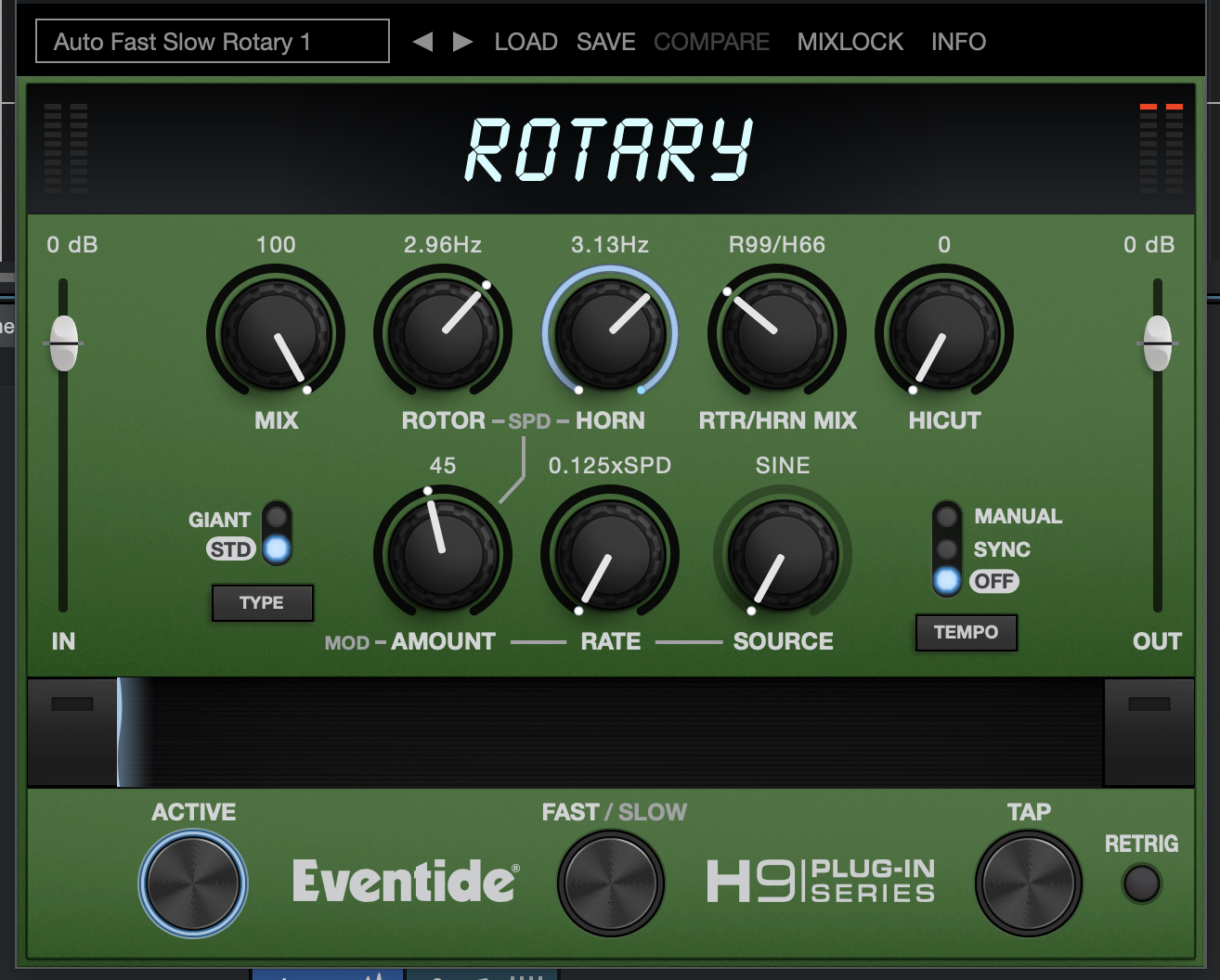Open the INFO panel
The image size is (1220, 980).
pyautogui.click(x=958, y=42)
